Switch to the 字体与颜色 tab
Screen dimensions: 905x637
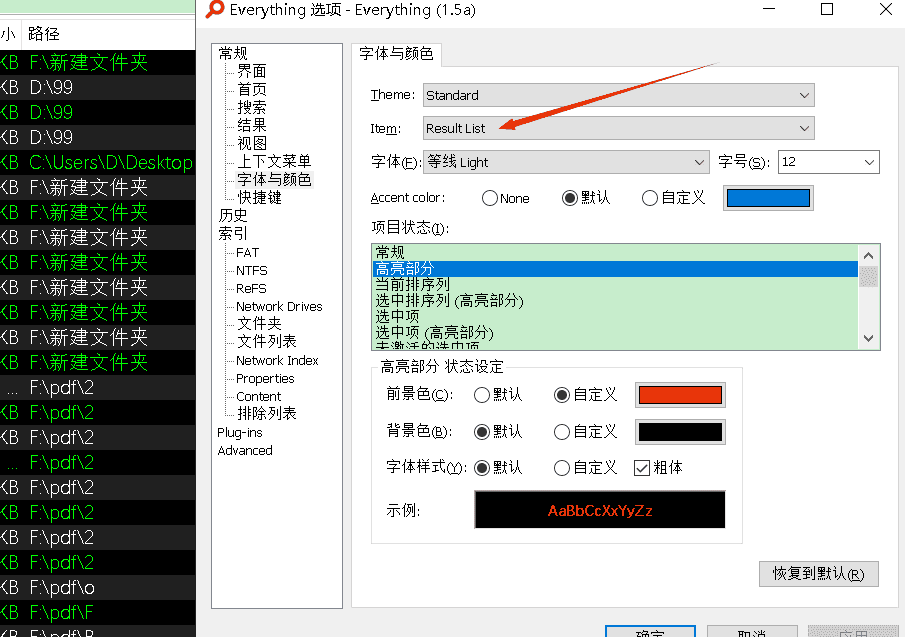(x=398, y=54)
